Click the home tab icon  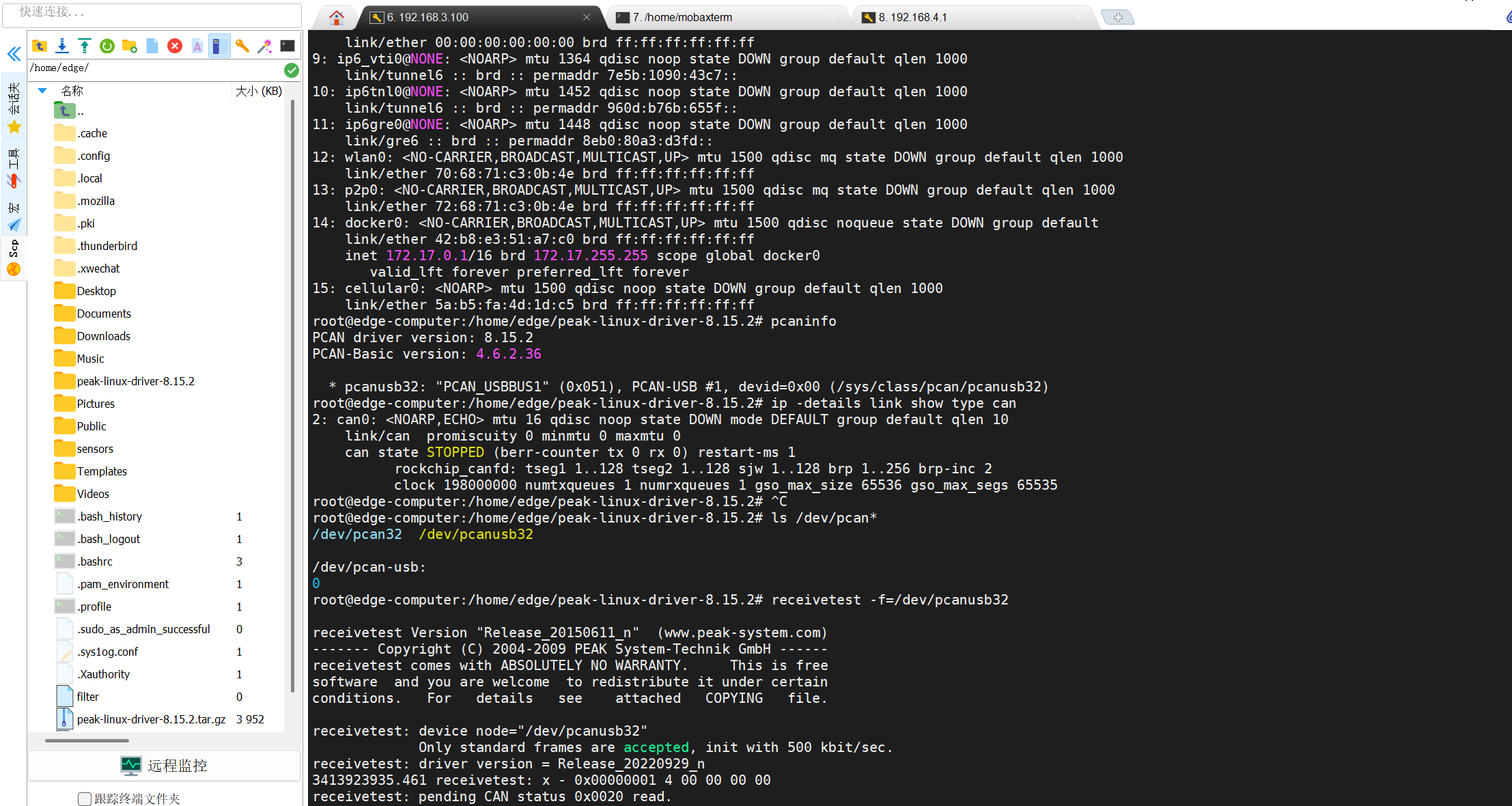point(336,18)
